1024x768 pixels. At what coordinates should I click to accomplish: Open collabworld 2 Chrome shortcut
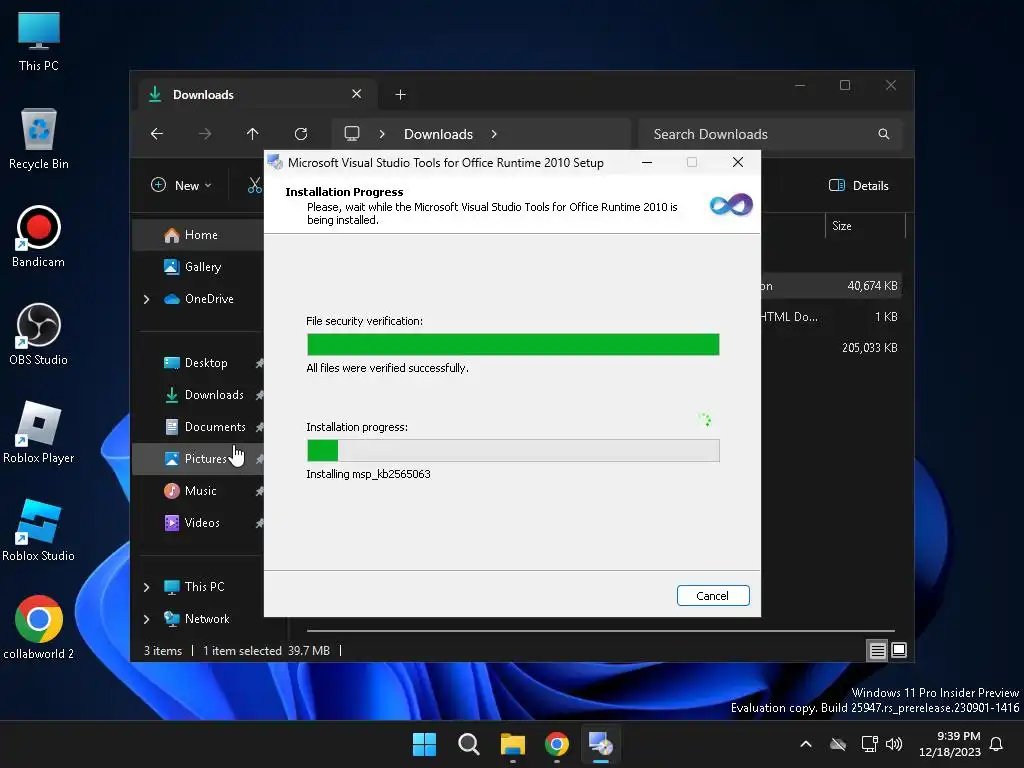point(39,628)
